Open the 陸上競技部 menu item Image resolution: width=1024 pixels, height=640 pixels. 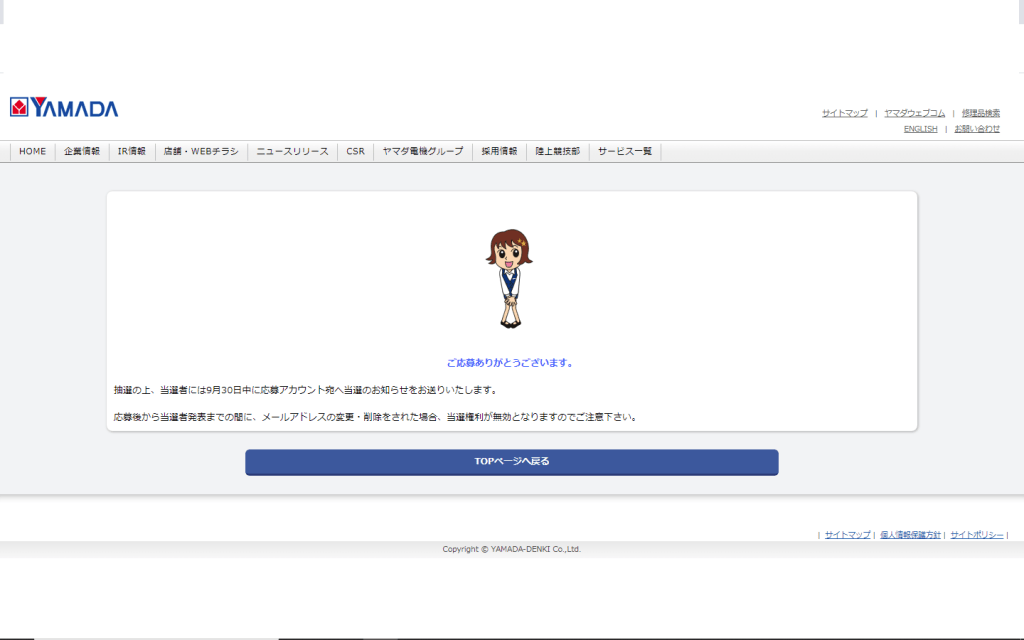point(557,152)
